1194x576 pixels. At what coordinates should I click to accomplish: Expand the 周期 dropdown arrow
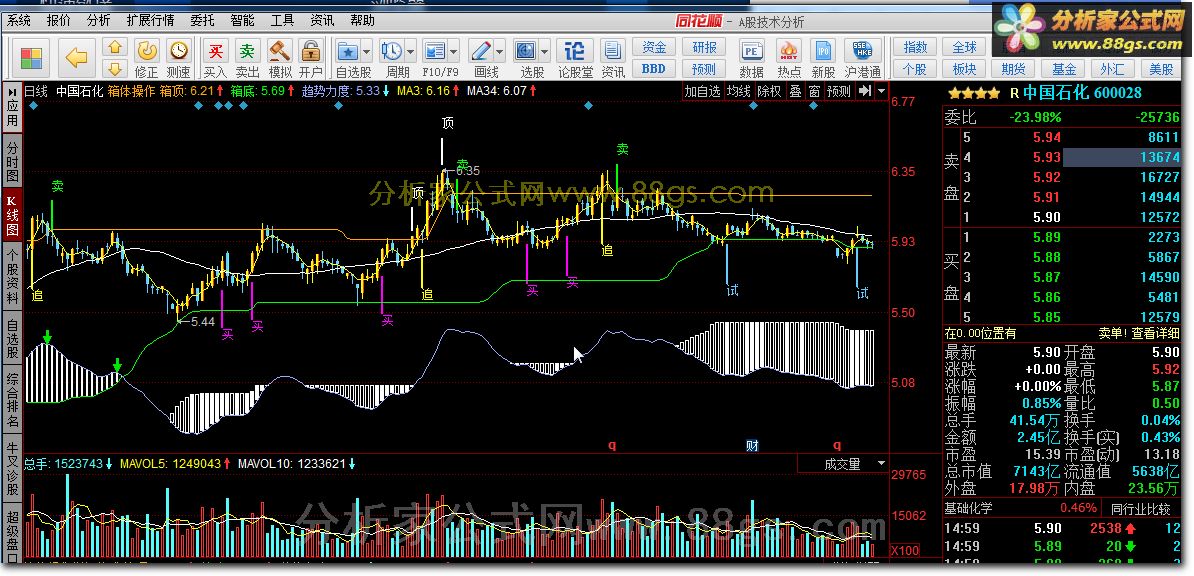tap(410, 52)
